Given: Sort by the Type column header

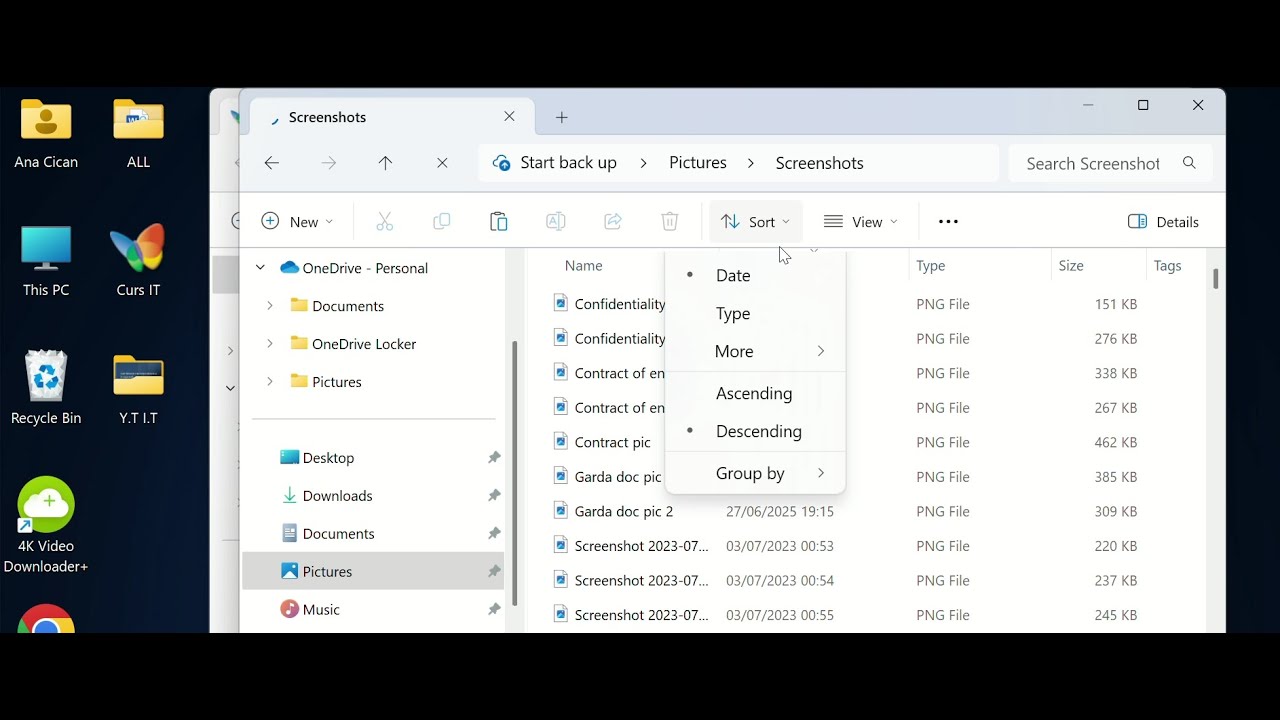Looking at the screenshot, I should (x=931, y=266).
